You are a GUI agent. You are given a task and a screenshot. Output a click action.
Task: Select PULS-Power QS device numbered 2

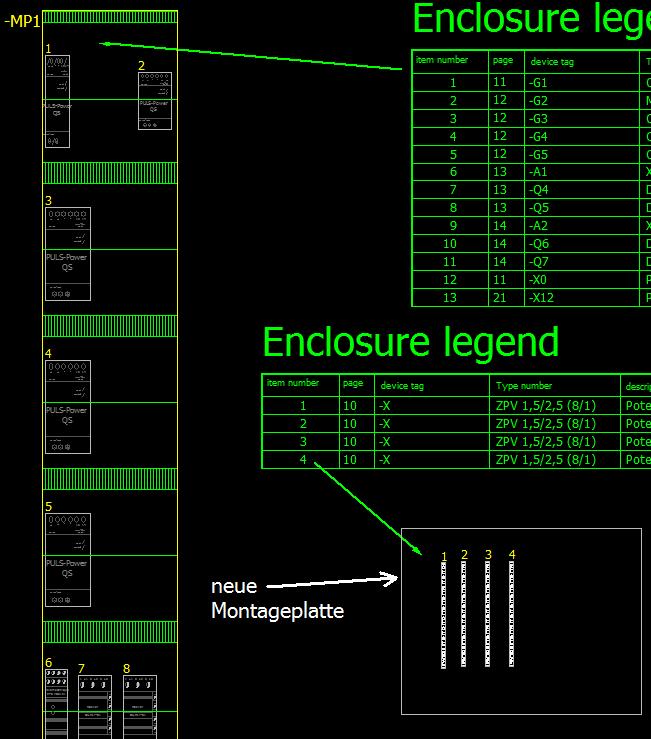point(155,101)
